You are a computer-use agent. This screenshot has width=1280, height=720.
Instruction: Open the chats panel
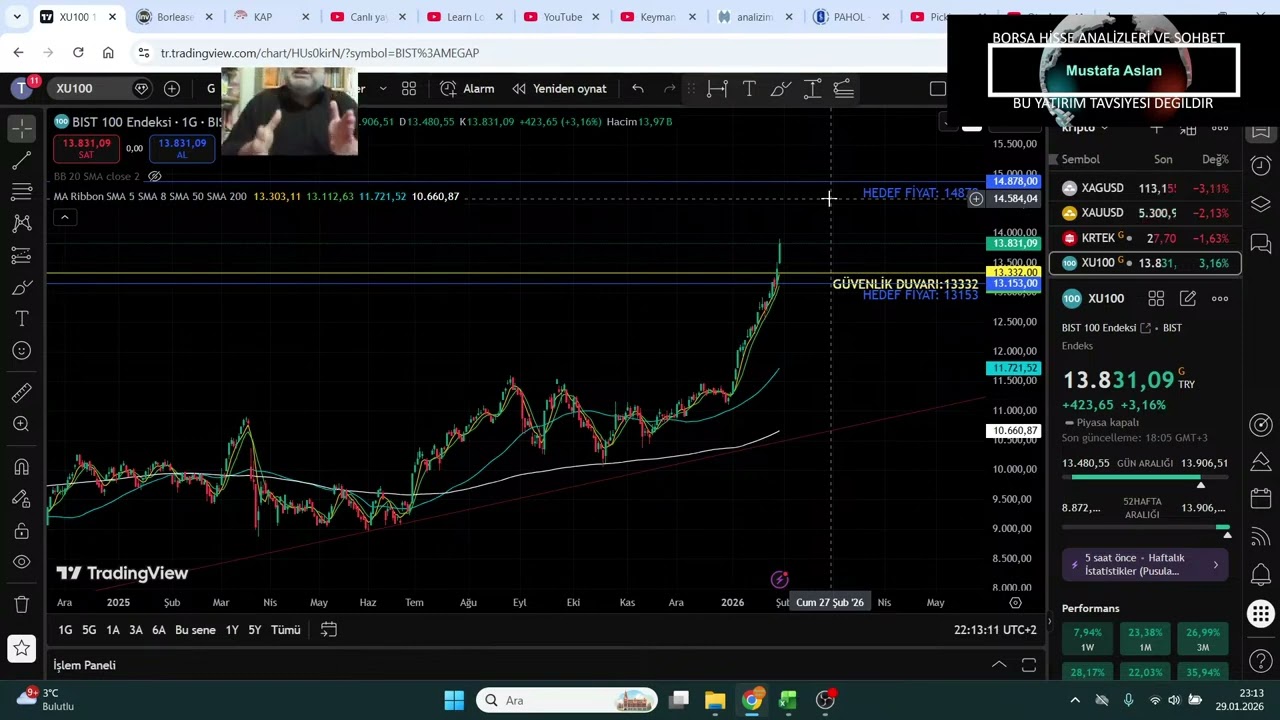tap(1261, 244)
